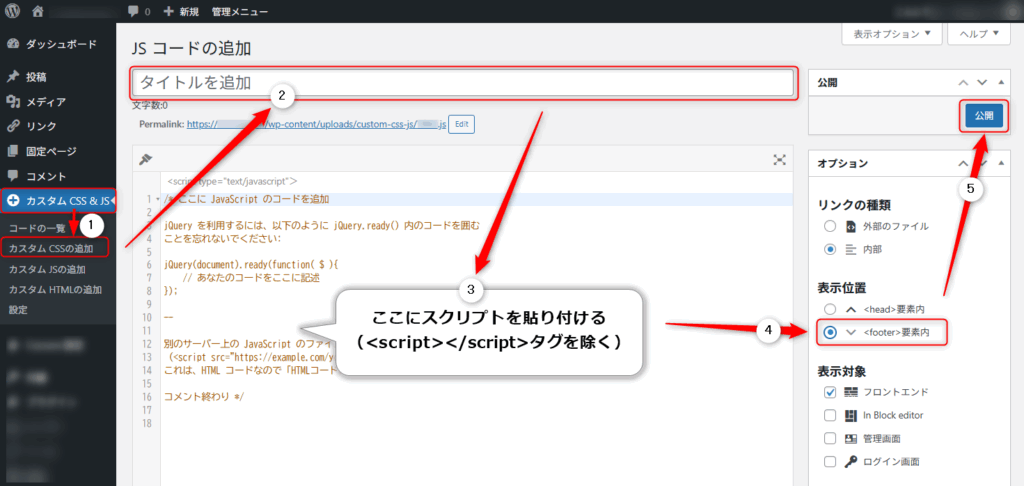Go to コードの一覧 submenu
This screenshot has height=486, width=1024.
tap(37, 228)
